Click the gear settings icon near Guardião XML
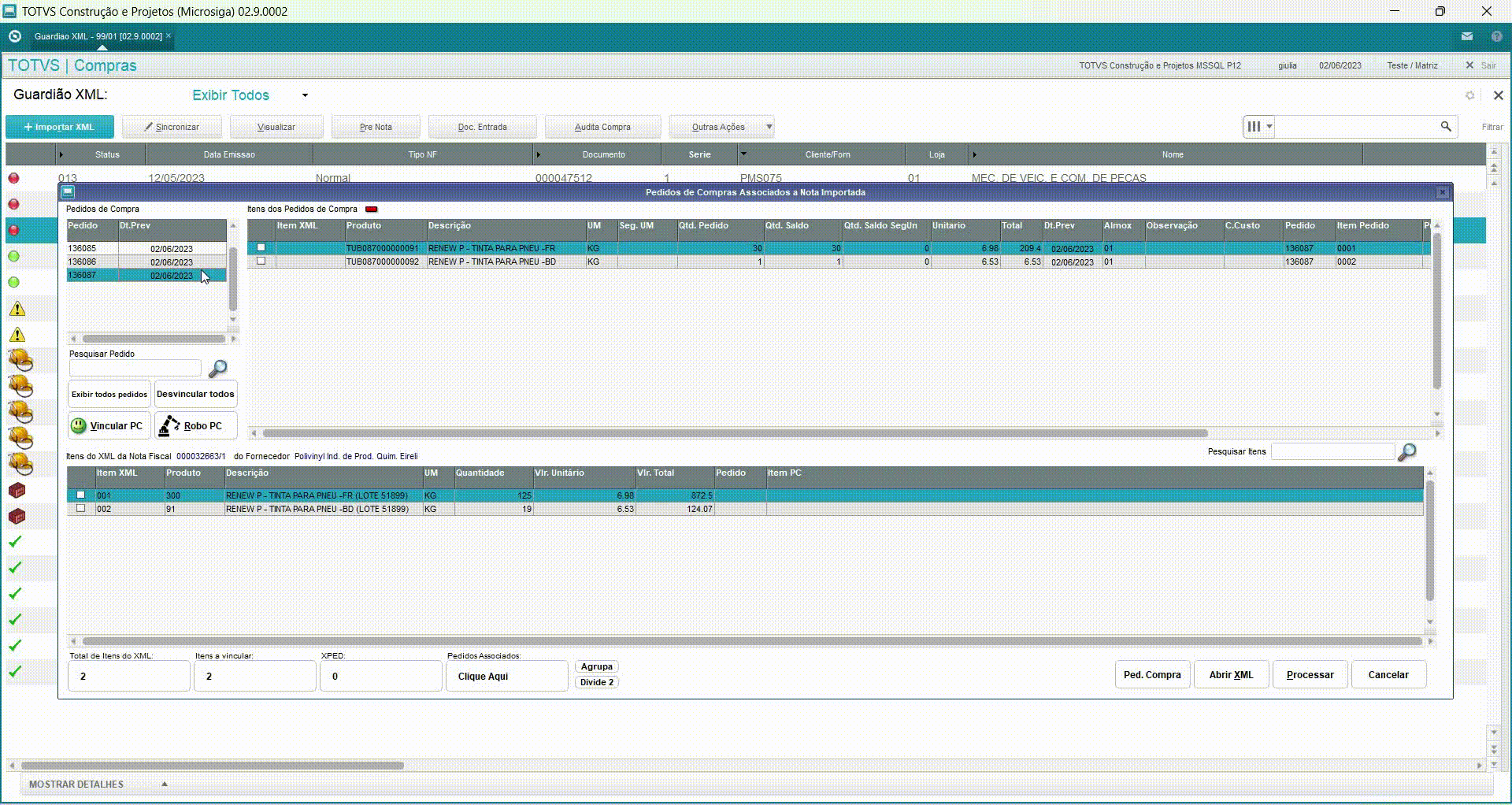 coord(1469,95)
